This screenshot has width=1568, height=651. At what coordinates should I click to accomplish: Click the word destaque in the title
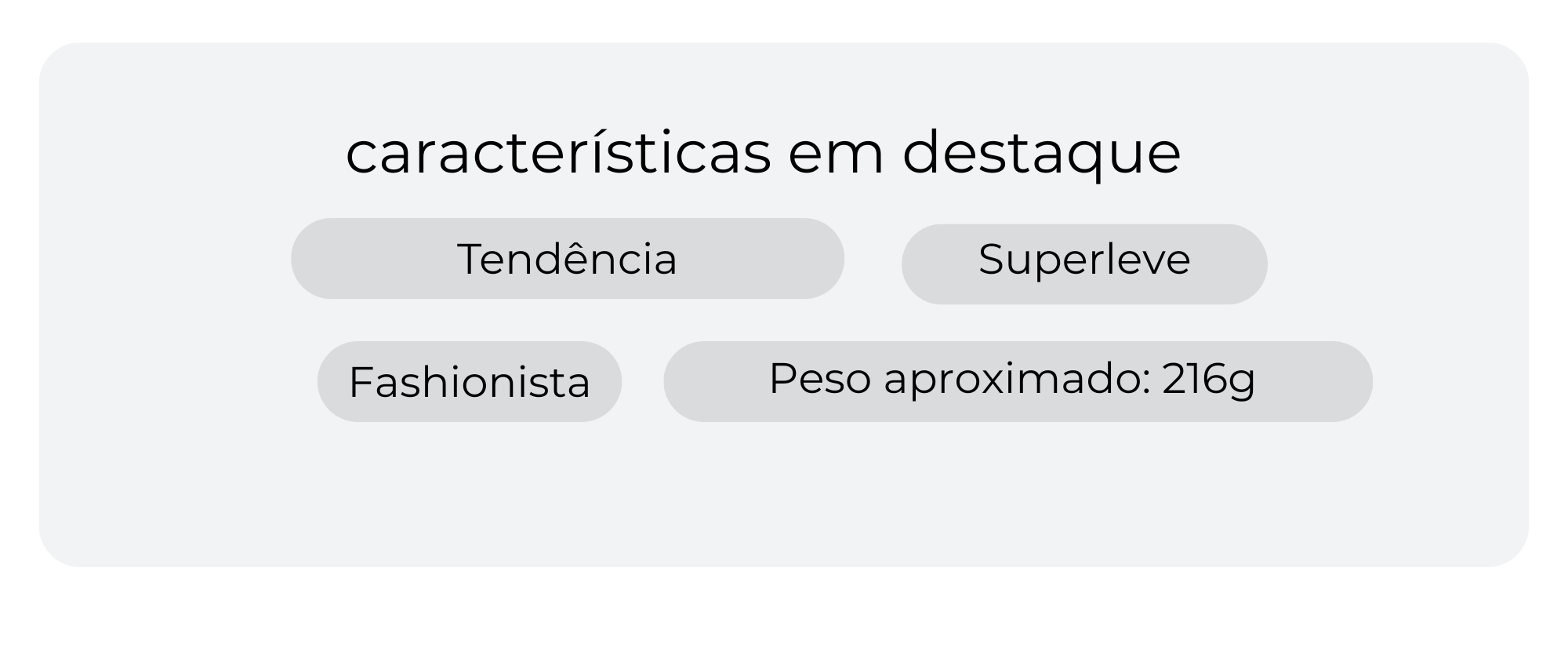(x=1041, y=154)
